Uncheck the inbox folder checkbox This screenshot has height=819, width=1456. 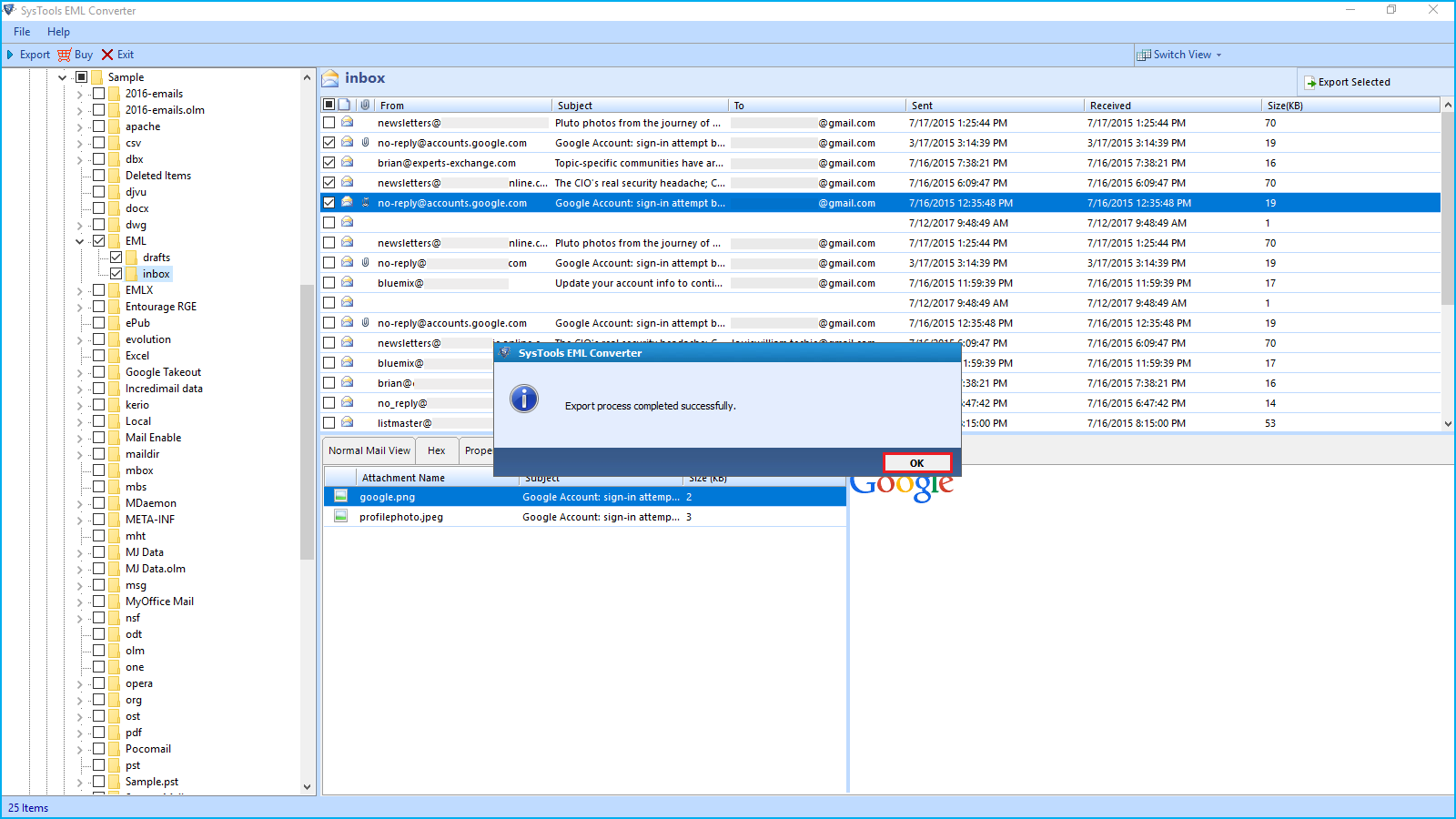click(116, 274)
